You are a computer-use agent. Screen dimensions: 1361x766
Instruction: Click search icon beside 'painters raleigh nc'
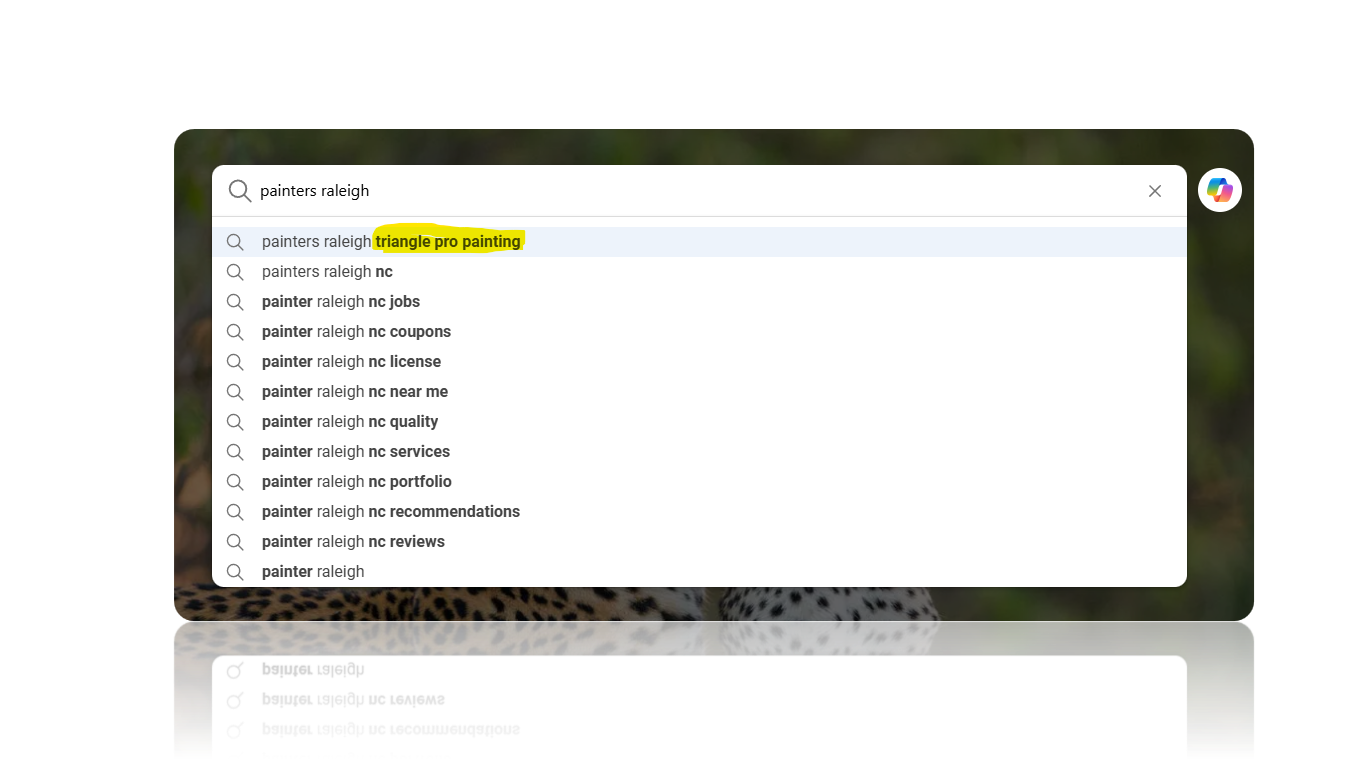pyautogui.click(x=235, y=272)
